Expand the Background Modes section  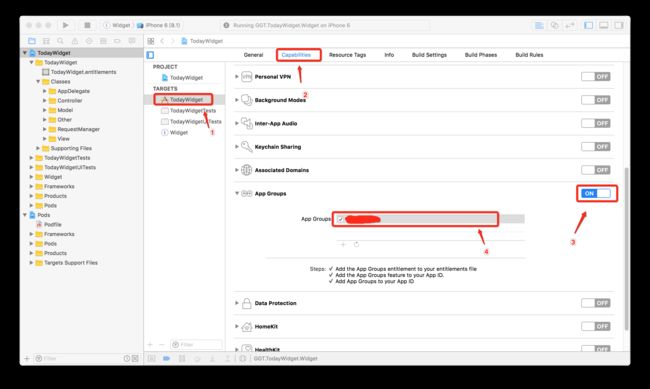tap(237, 100)
